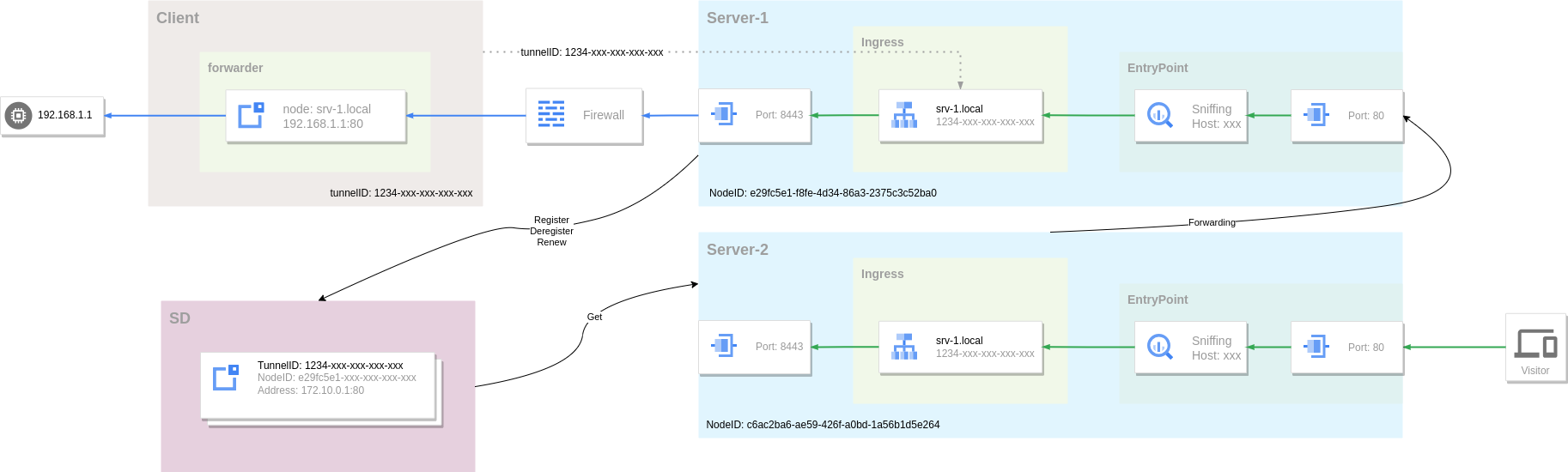The width and height of the screenshot is (1568, 472).
Task: Click Server-1 Ingress srv-1.local network icon
Action: coord(904,115)
